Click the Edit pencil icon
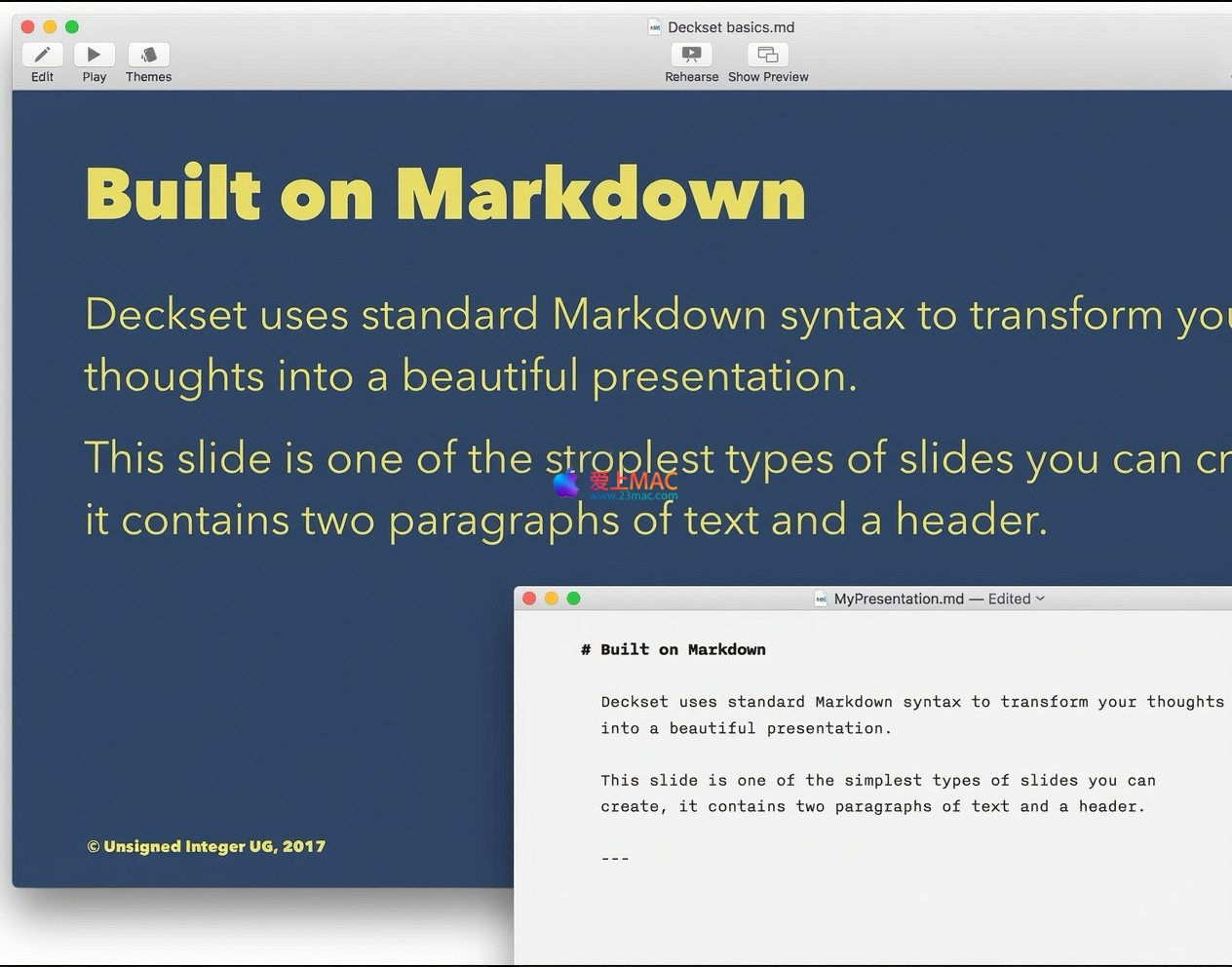Viewport: 1232px width, 967px height. [x=42, y=55]
